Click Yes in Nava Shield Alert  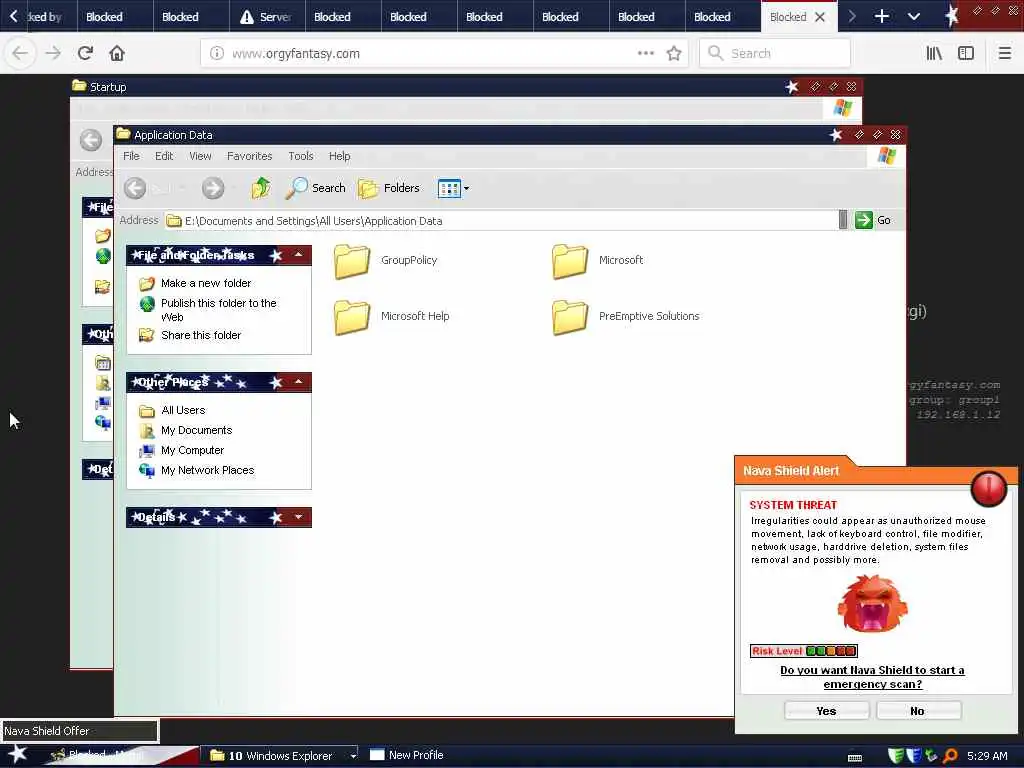click(826, 711)
